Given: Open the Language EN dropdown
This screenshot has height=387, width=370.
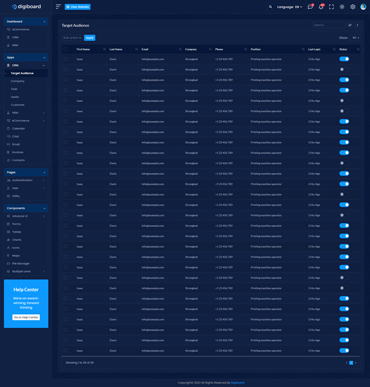Looking at the screenshot, I should click(289, 7).
